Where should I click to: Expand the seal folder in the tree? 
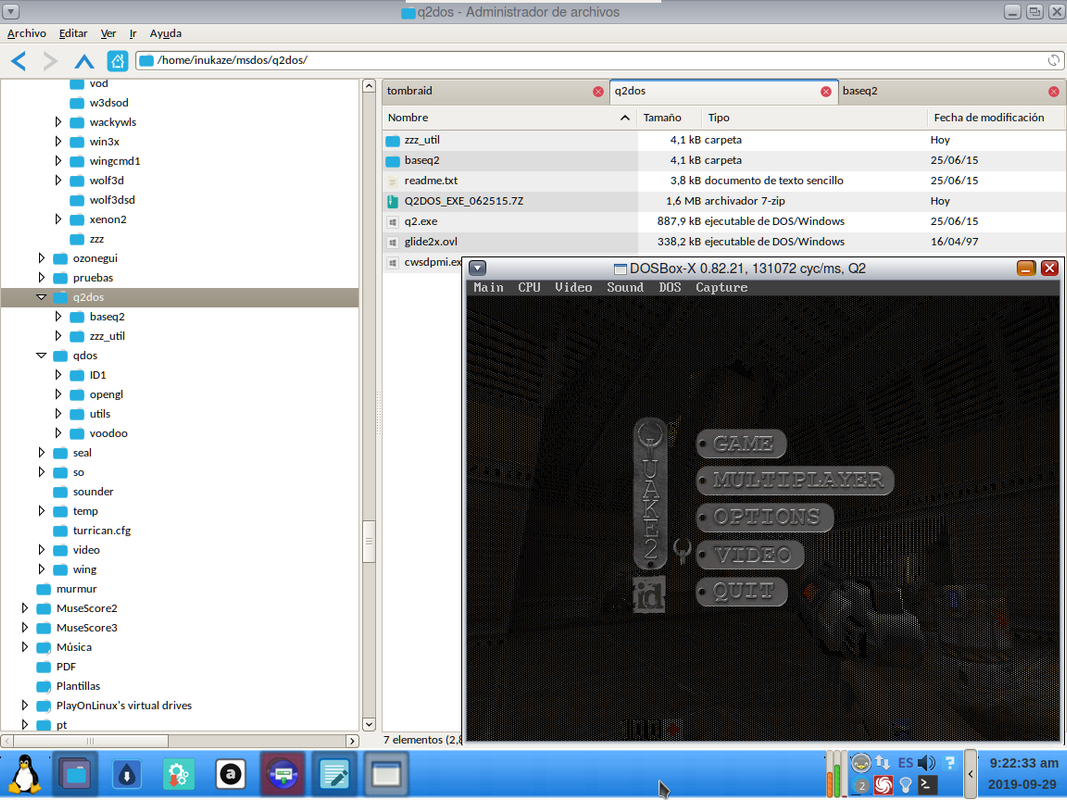tap(42, 452)
